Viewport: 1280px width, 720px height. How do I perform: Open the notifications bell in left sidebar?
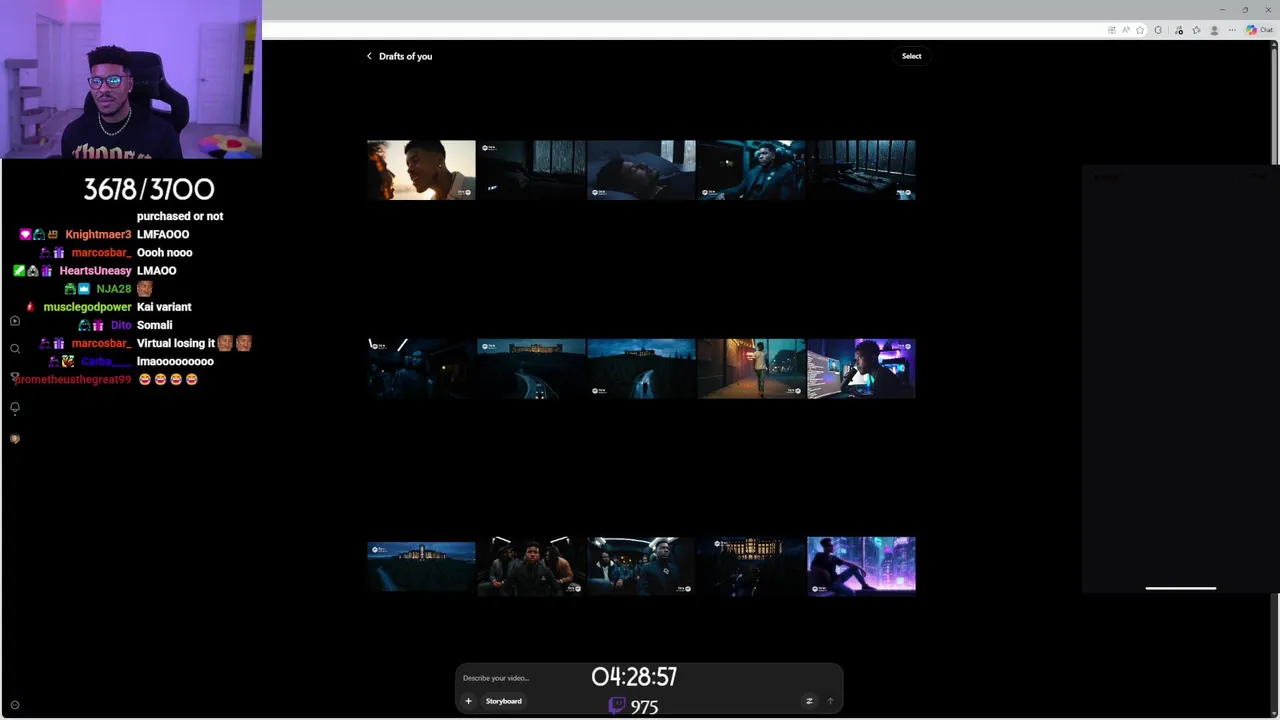14,408
